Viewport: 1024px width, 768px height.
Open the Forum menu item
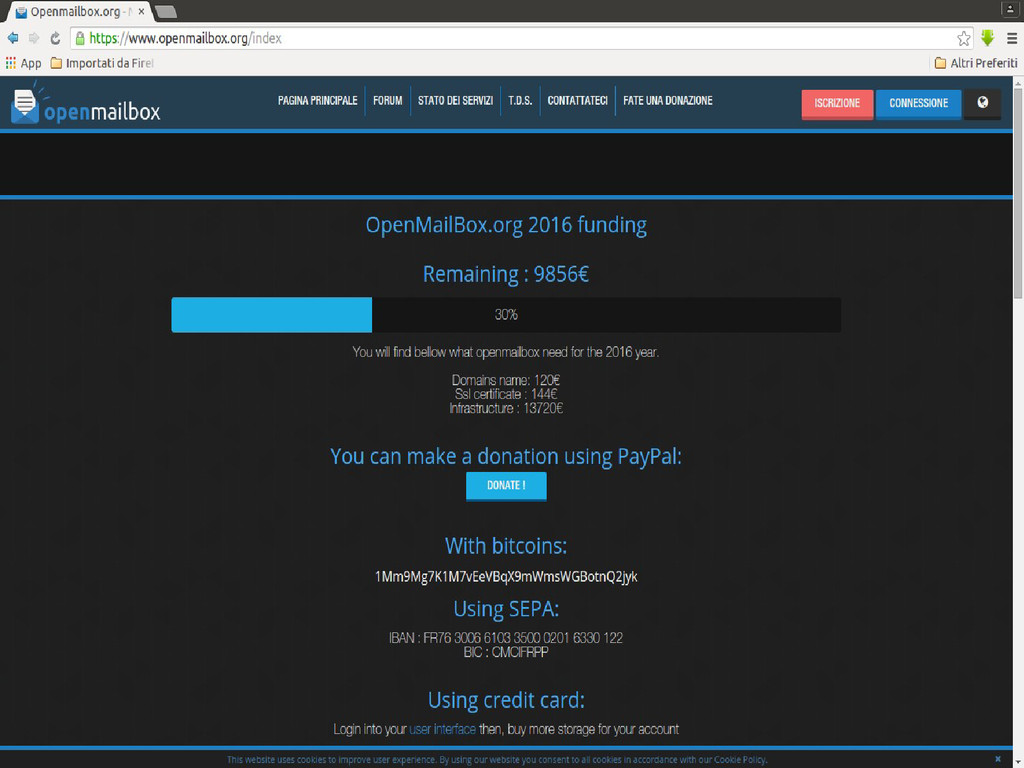[x=387, y=101]
